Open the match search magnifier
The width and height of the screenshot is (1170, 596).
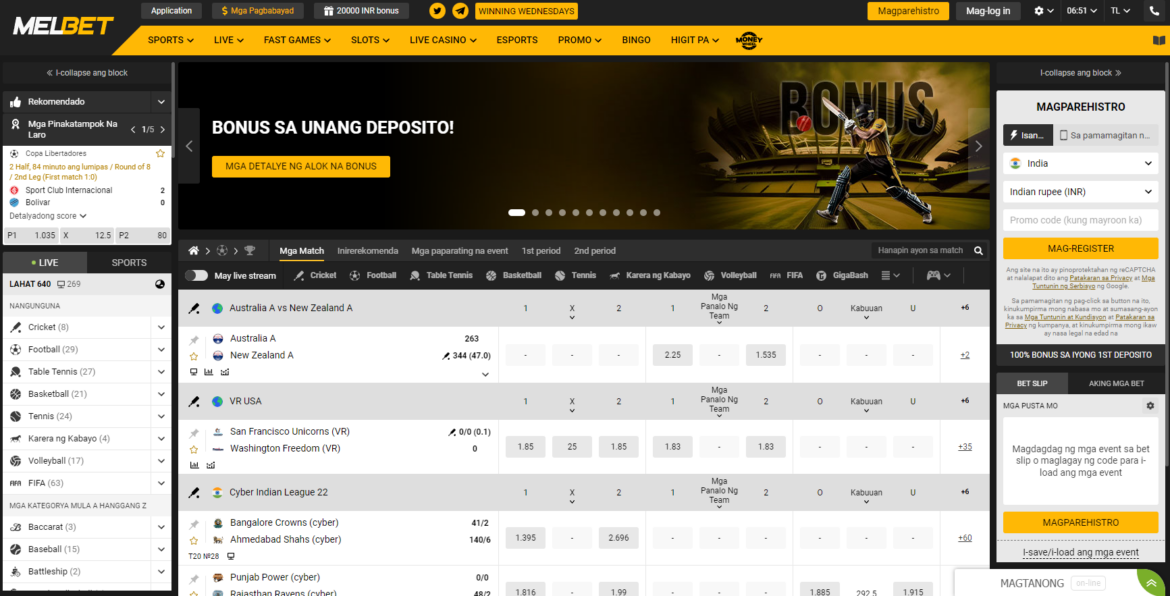979,251
